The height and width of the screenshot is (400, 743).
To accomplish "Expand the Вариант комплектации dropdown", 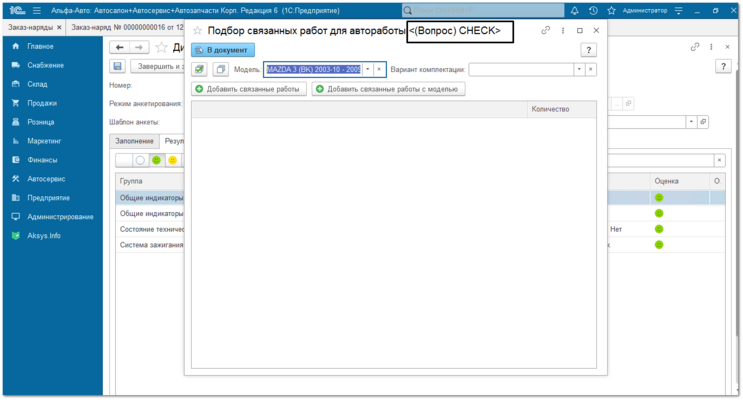I will pyautogui.click(x=578, y=70).
